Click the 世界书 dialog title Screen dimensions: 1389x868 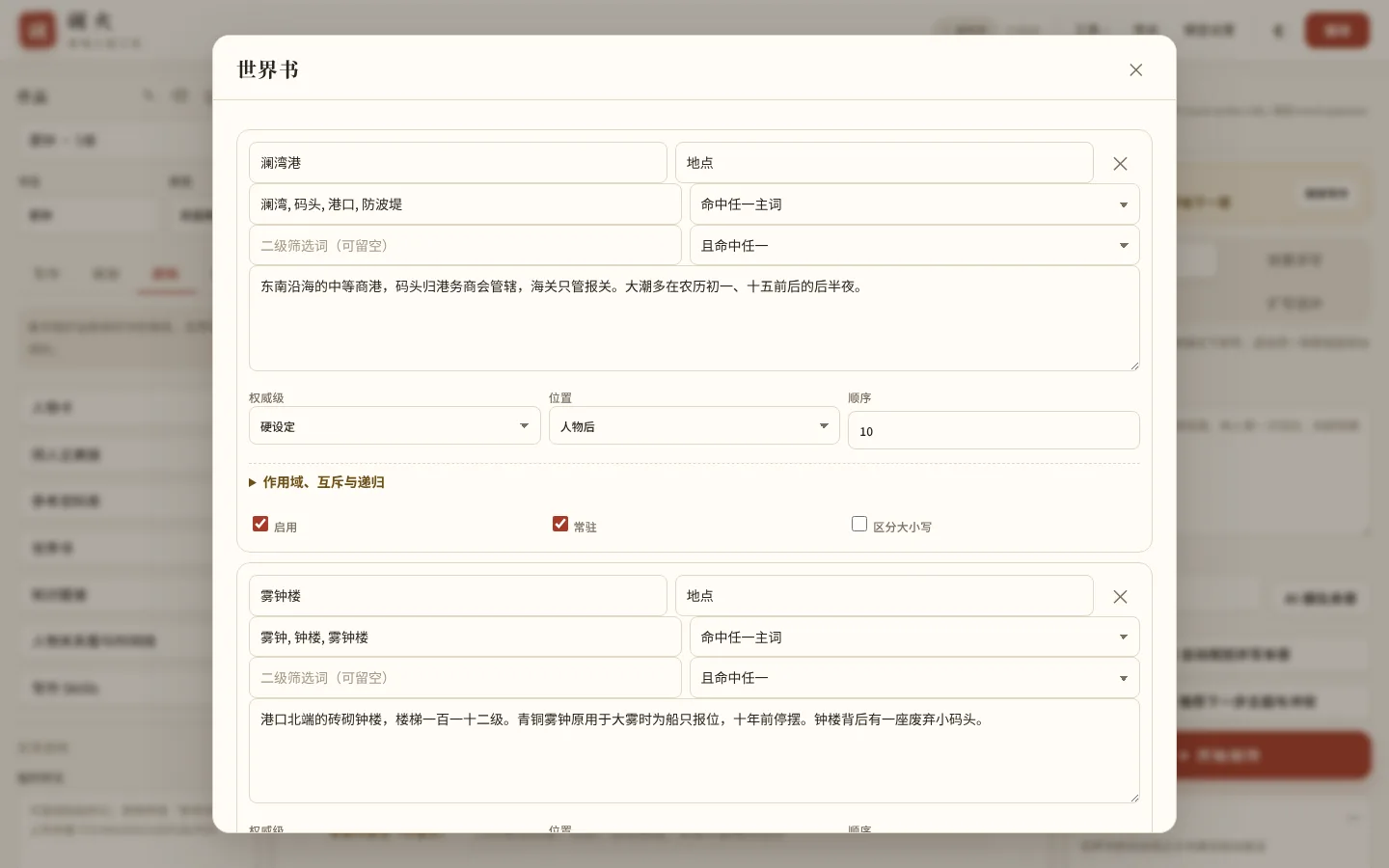click(x=268, y=69)
